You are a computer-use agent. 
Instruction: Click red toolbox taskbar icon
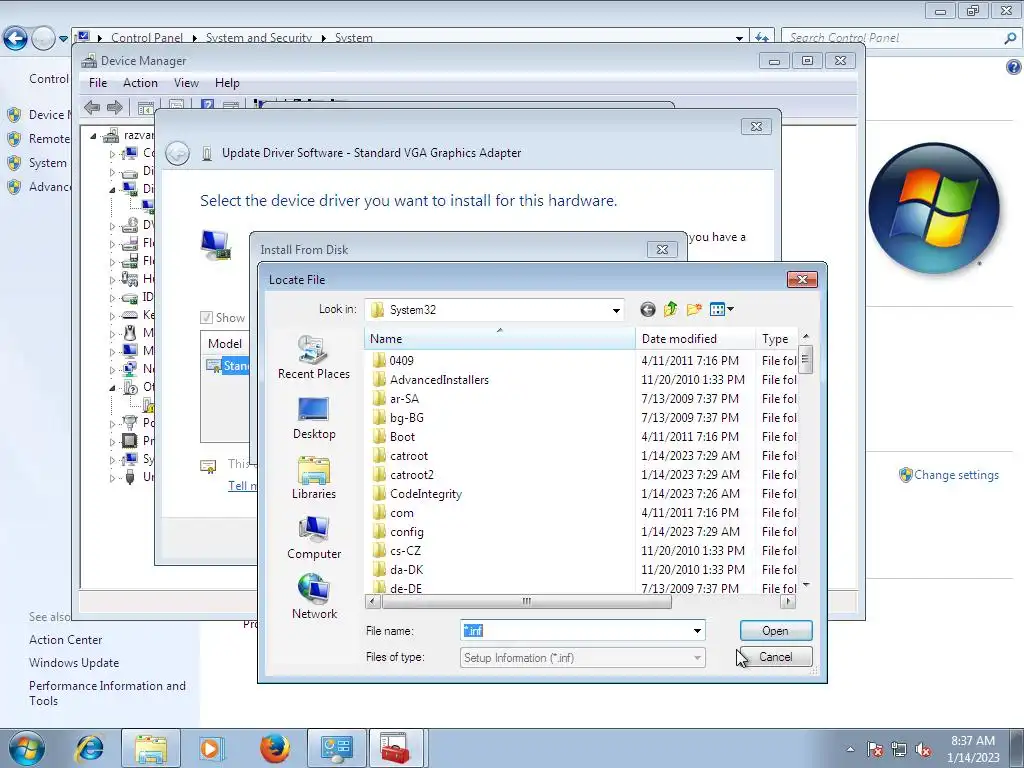click(396, 748)
